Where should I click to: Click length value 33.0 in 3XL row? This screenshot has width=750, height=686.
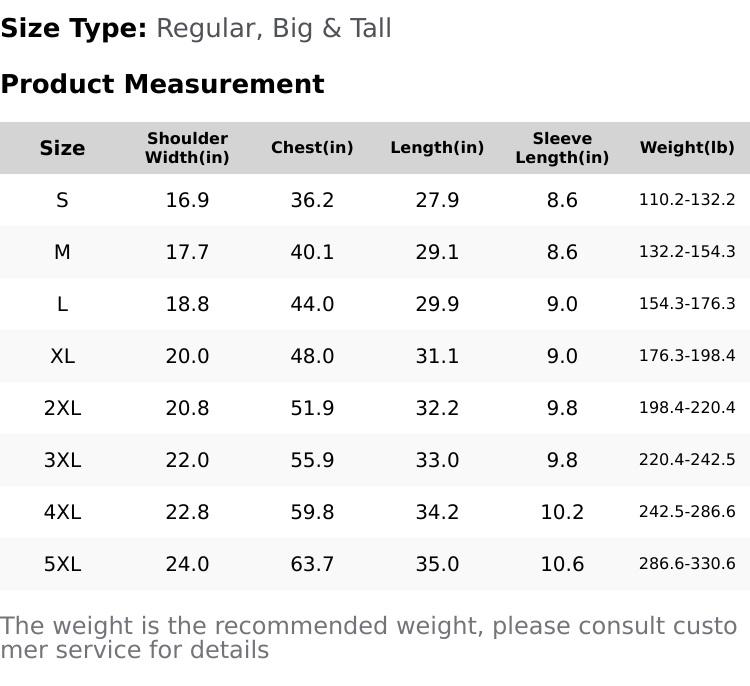pos(437,460)
